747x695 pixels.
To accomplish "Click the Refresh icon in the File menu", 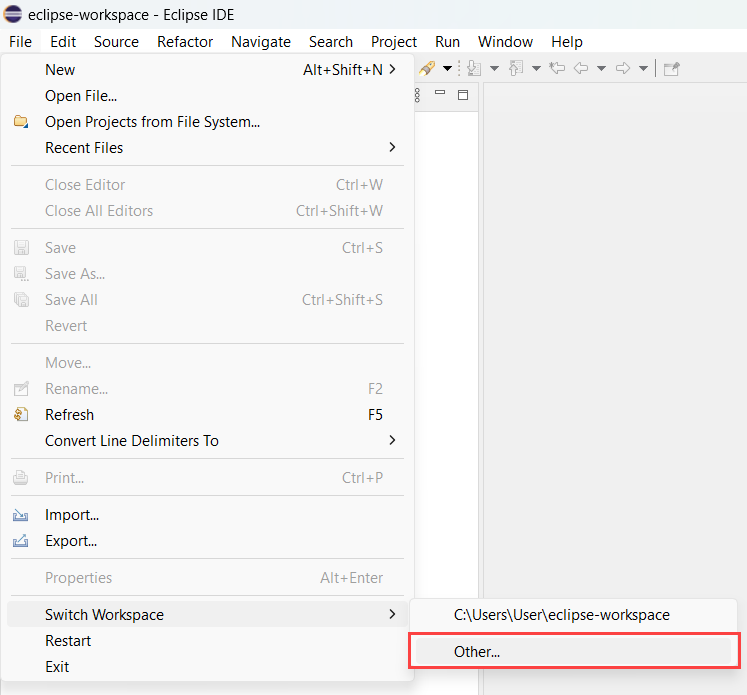I will (x=20, y=414).
